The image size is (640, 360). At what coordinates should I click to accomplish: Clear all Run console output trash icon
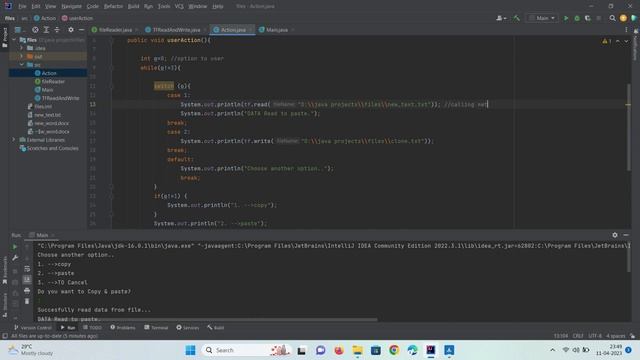27,301
